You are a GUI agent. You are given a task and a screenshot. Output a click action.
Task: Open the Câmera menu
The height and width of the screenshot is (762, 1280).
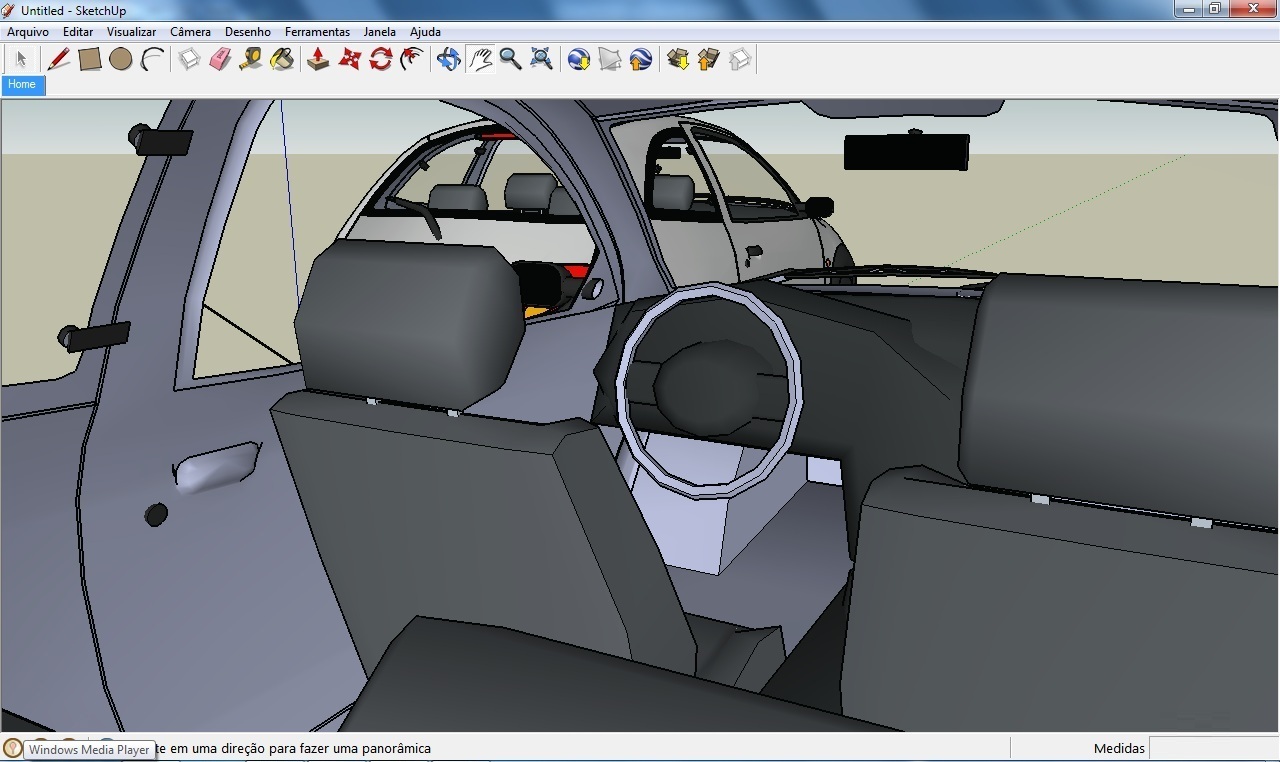tap(190, 31)
